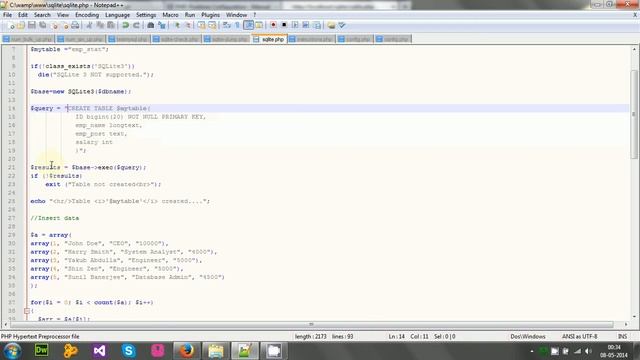Click the Copy toolbar icon
The height and width of the screenshot is (360, 640).
click(x=100, y=25)
